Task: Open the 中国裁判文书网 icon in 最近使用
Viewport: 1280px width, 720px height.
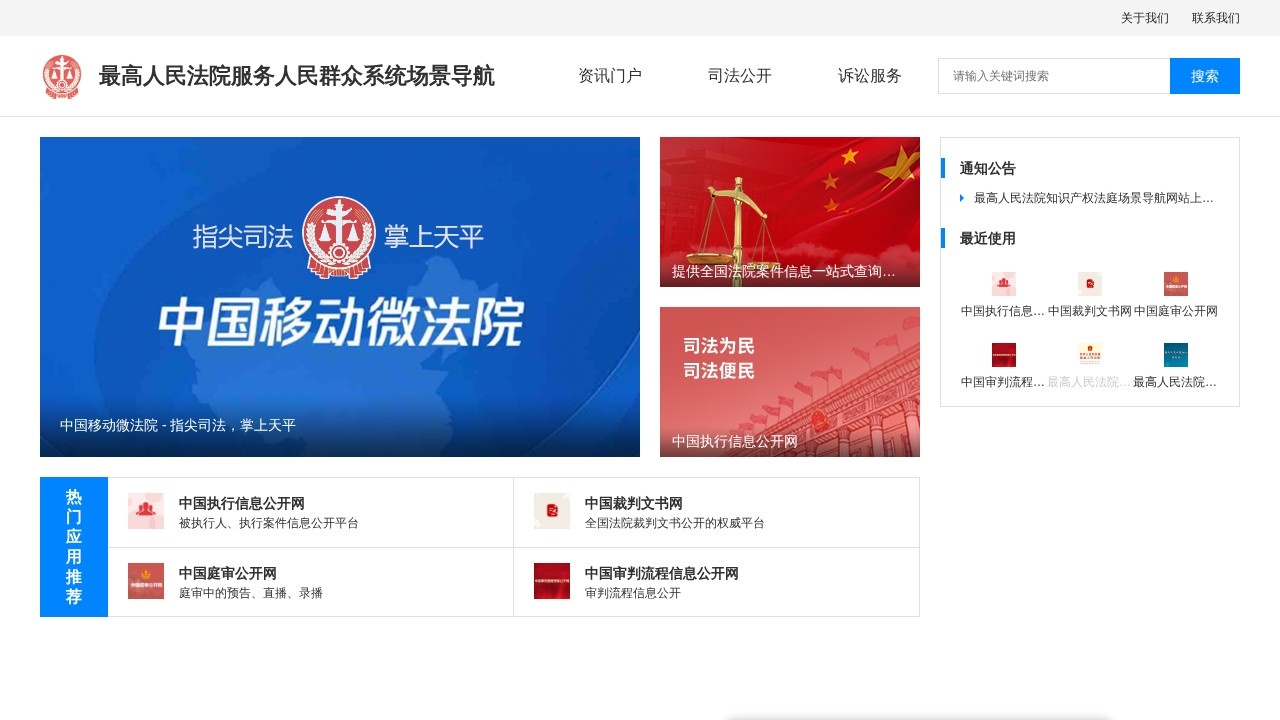Action: point(1090,284)
